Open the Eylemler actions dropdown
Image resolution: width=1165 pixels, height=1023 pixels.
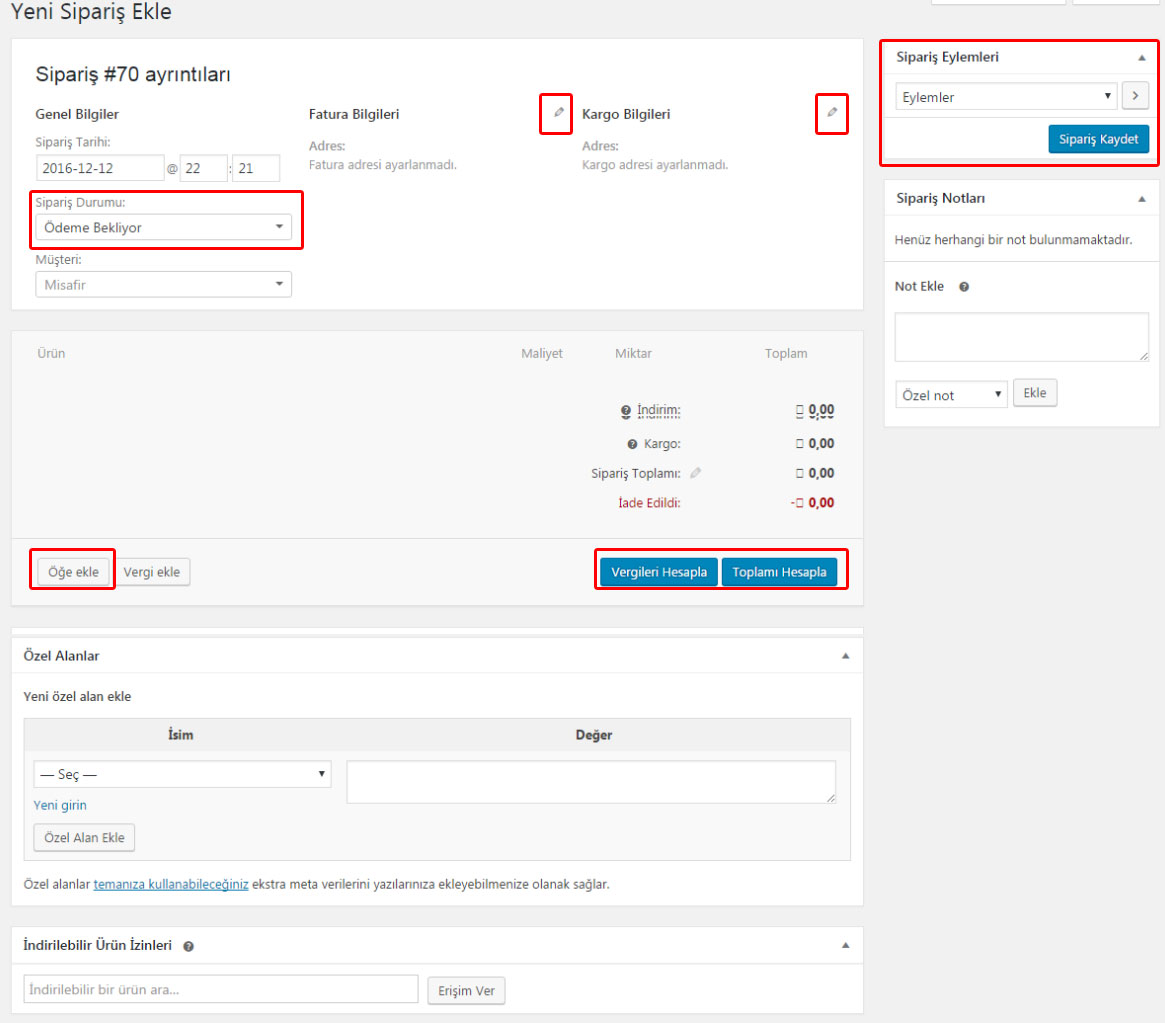click(1006, 97)
